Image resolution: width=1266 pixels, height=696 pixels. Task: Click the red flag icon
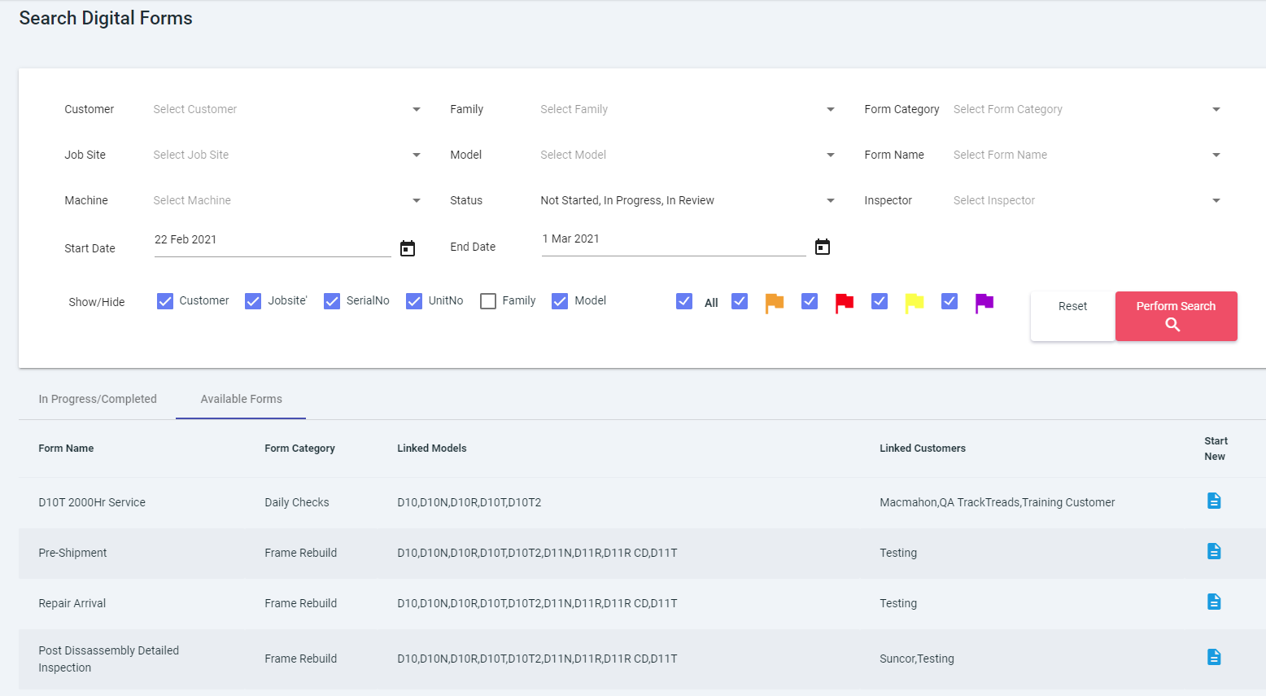pyautogui.click(x=844, y=301)
